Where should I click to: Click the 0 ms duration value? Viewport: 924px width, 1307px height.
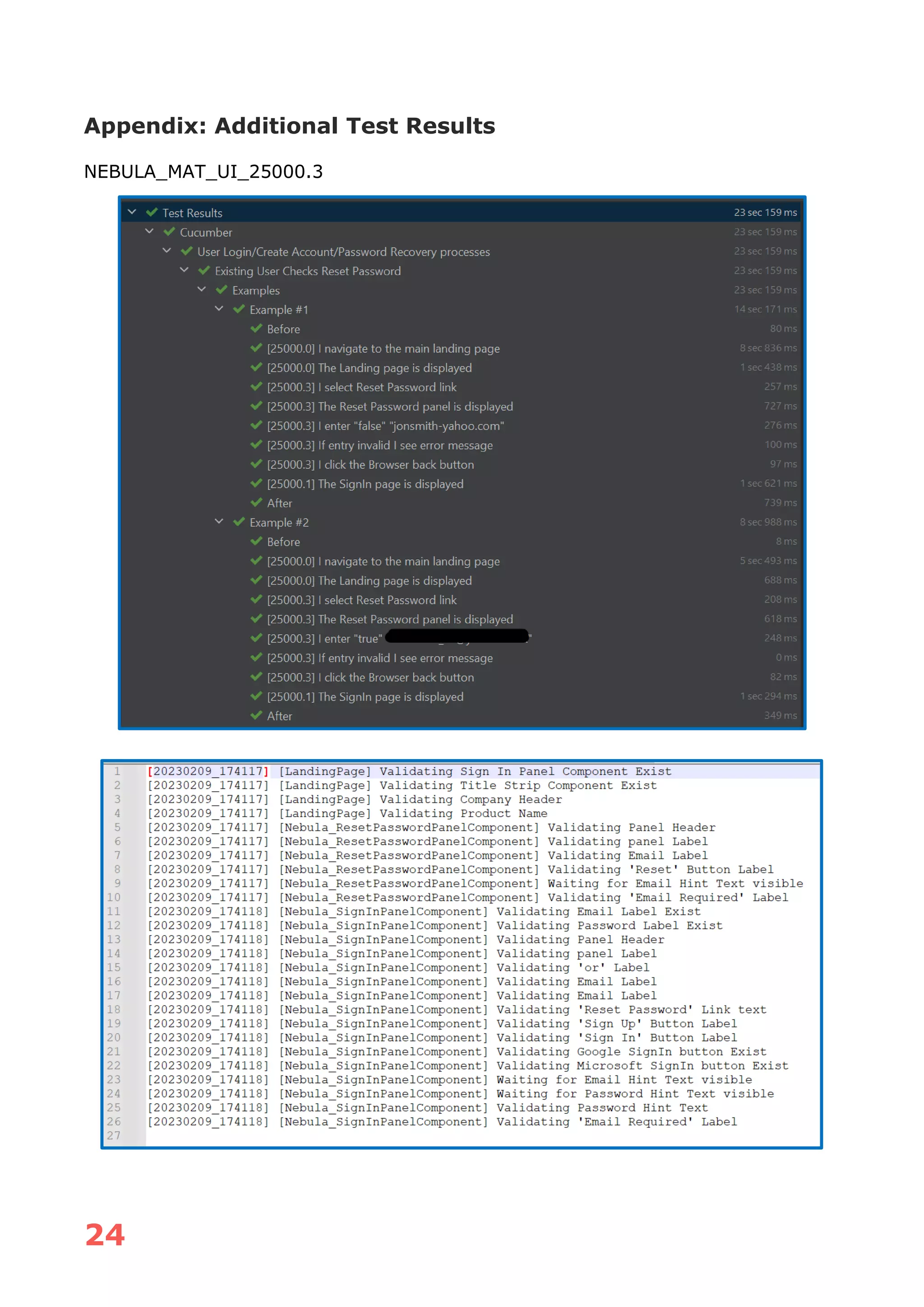tap(786, 658)
